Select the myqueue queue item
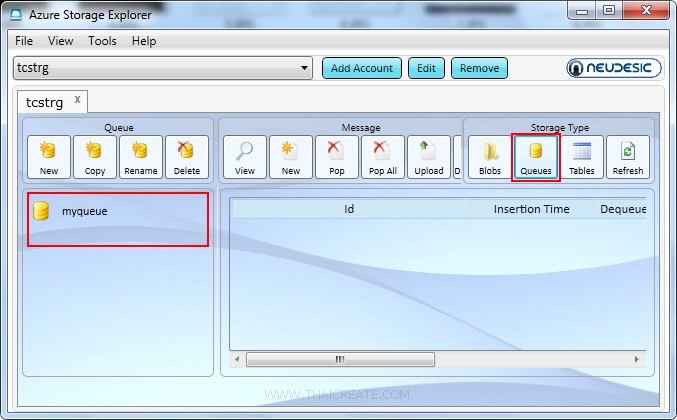Viewport: 677px width, 420px height. (x=117, y=211)
